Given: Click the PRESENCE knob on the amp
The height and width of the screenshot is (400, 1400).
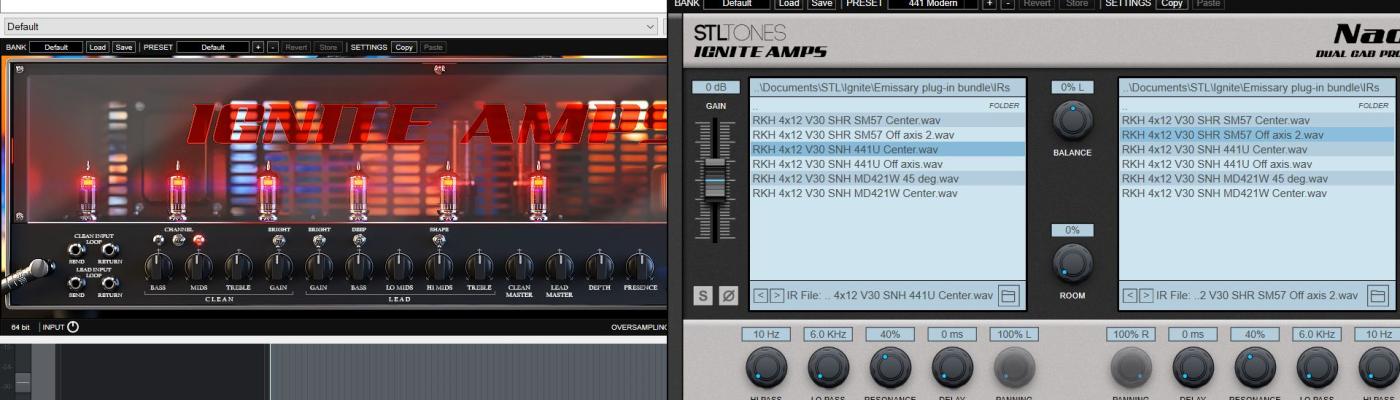Looking at the screenshot, I should (x=639, y=266).
